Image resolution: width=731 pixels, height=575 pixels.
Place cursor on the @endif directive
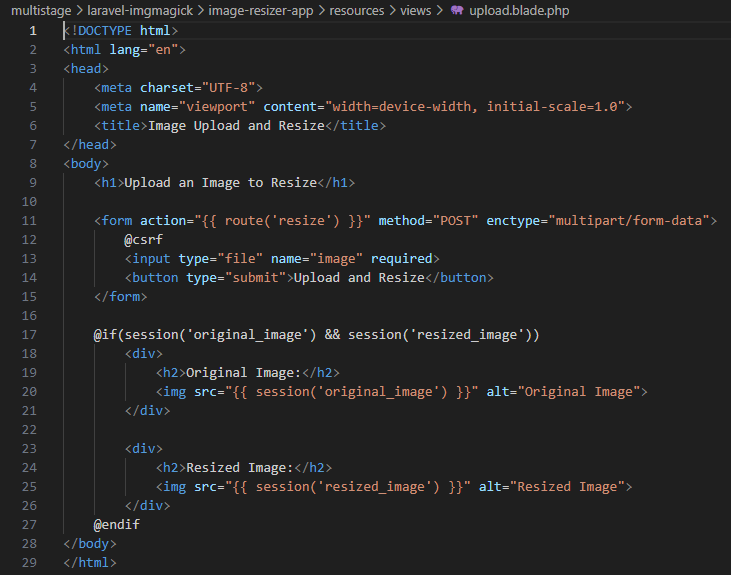pos(117,525)
